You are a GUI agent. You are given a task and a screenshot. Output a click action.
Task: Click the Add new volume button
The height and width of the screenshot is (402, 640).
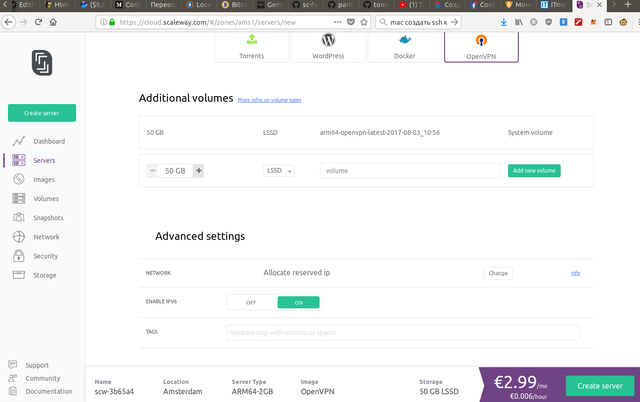click(x=534, y=171)
